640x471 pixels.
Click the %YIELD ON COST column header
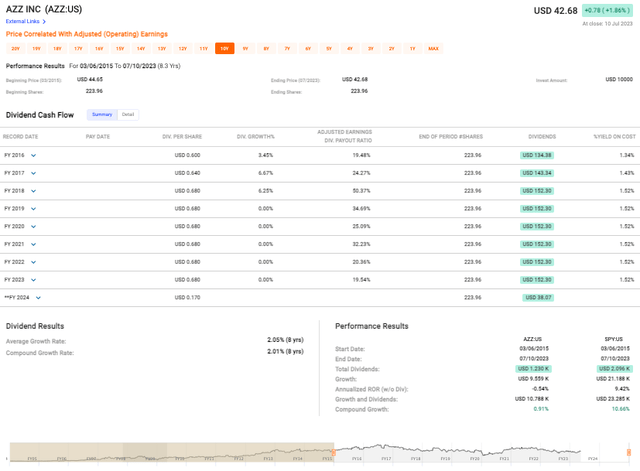point(614,137)
